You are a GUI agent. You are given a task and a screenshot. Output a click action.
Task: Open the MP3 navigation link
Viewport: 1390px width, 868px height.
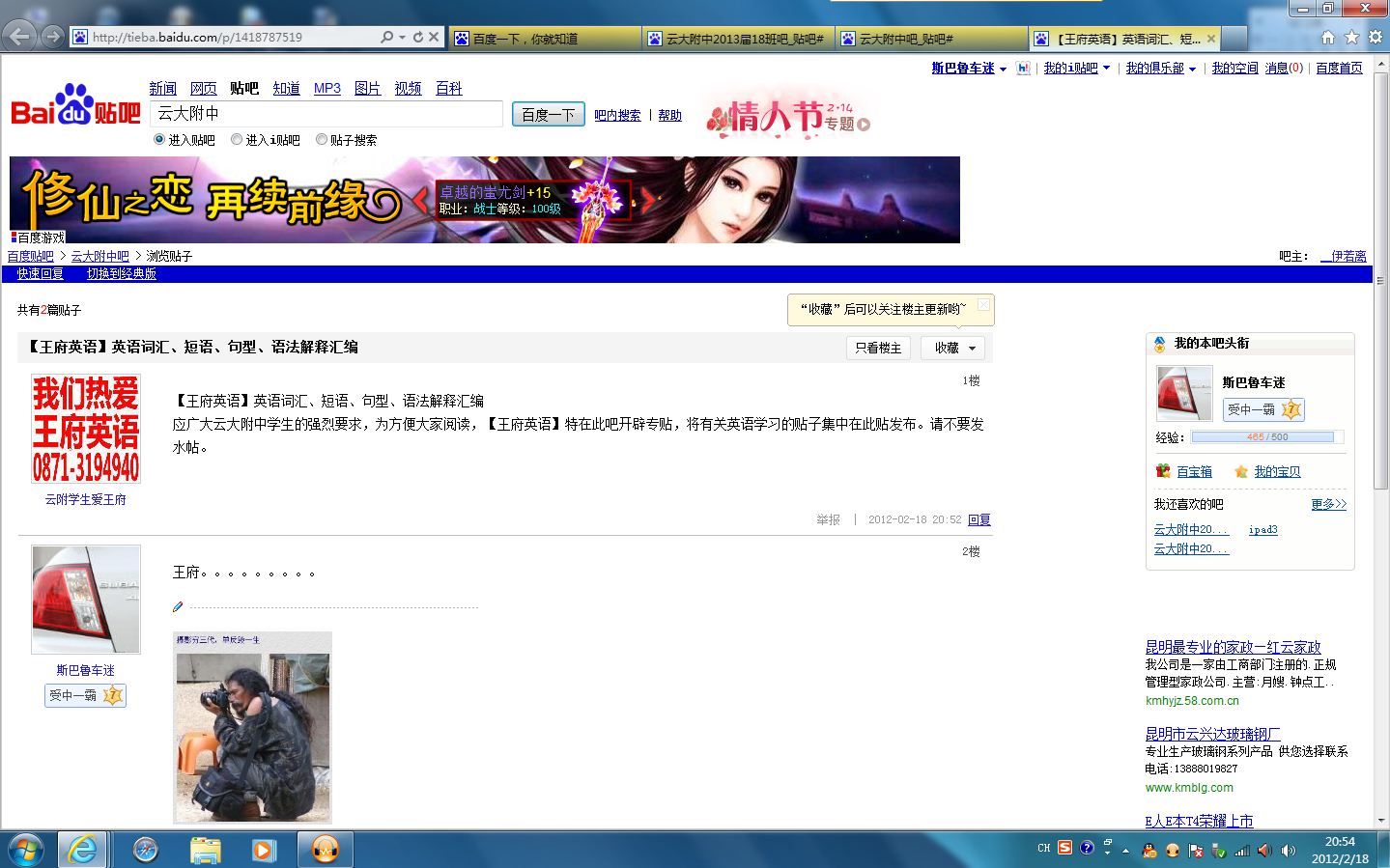pyautogui.click(x=327, y=88)
